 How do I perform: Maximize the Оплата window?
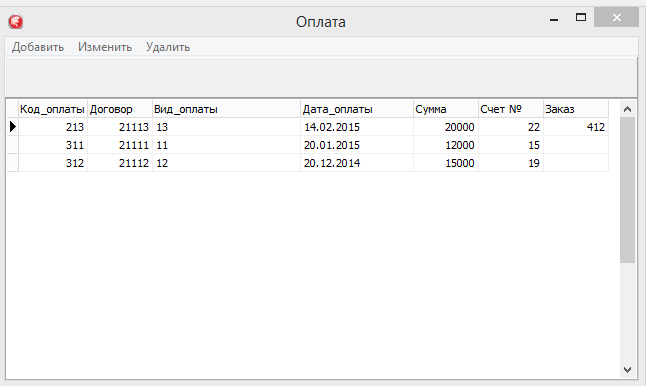581,17
